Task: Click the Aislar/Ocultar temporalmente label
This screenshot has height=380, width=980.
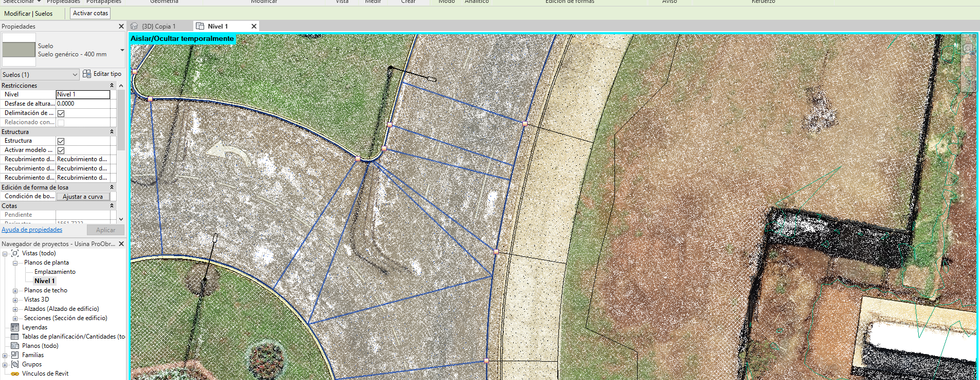Action: [x=182, y=39]
